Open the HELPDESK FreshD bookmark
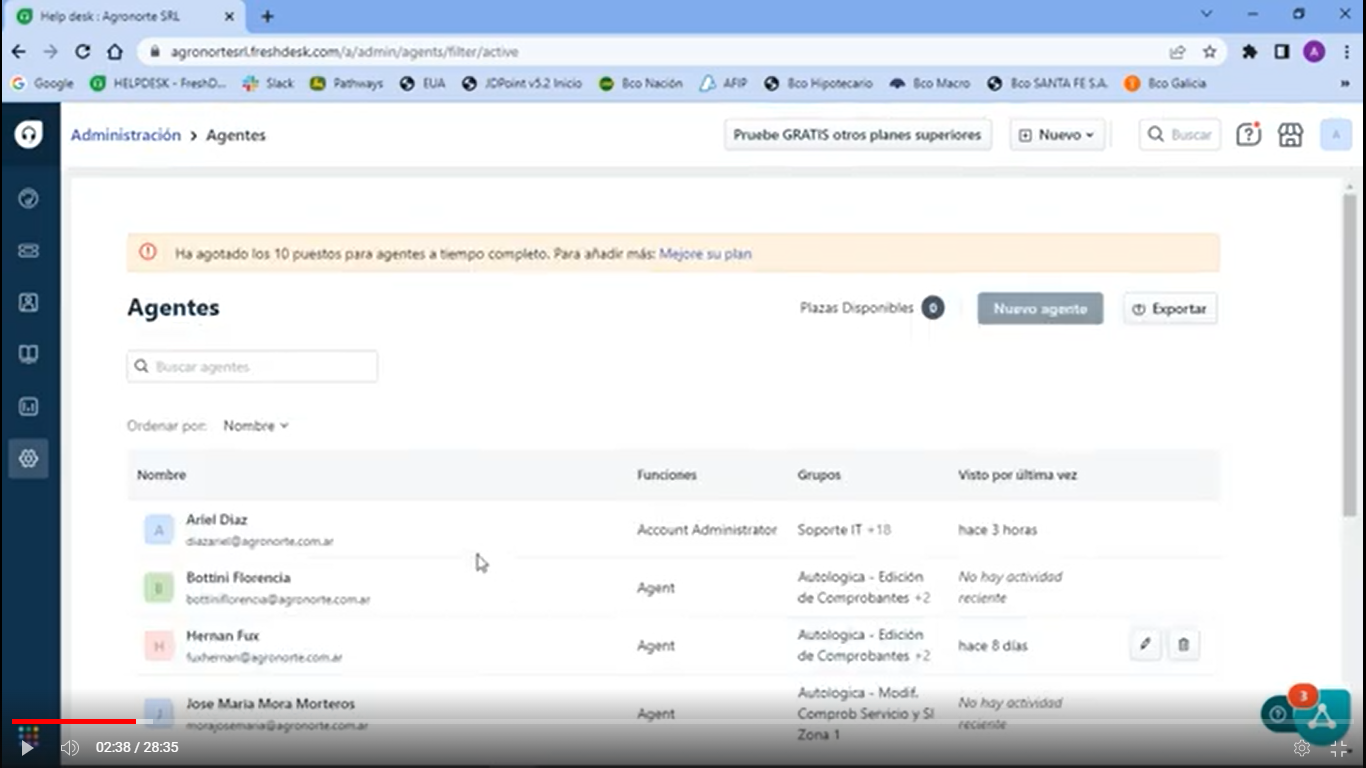1366x768 pixels. coord(158,84)
